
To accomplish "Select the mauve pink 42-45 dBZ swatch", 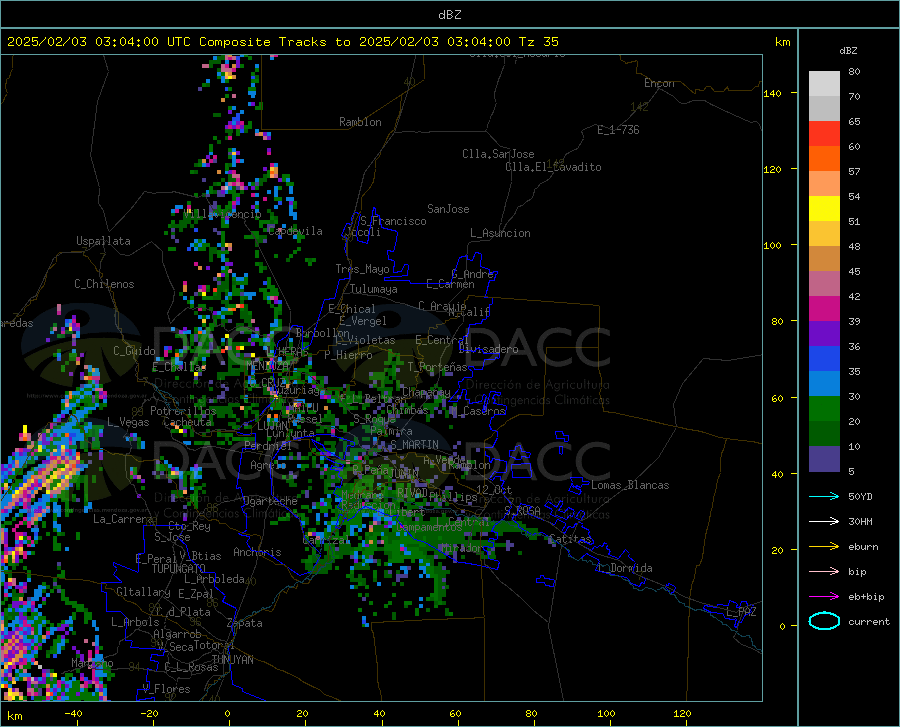I will click(x=824, y=284).
